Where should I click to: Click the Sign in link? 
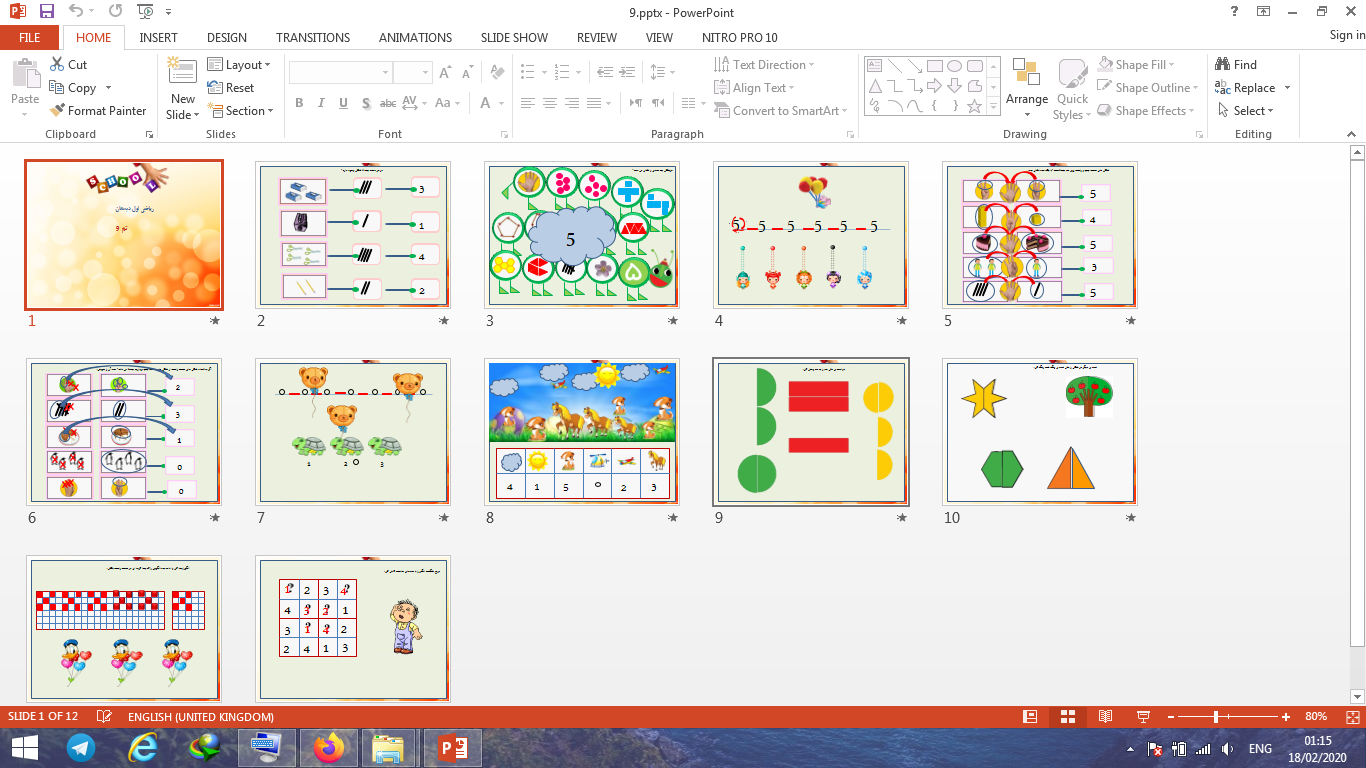1346,35
